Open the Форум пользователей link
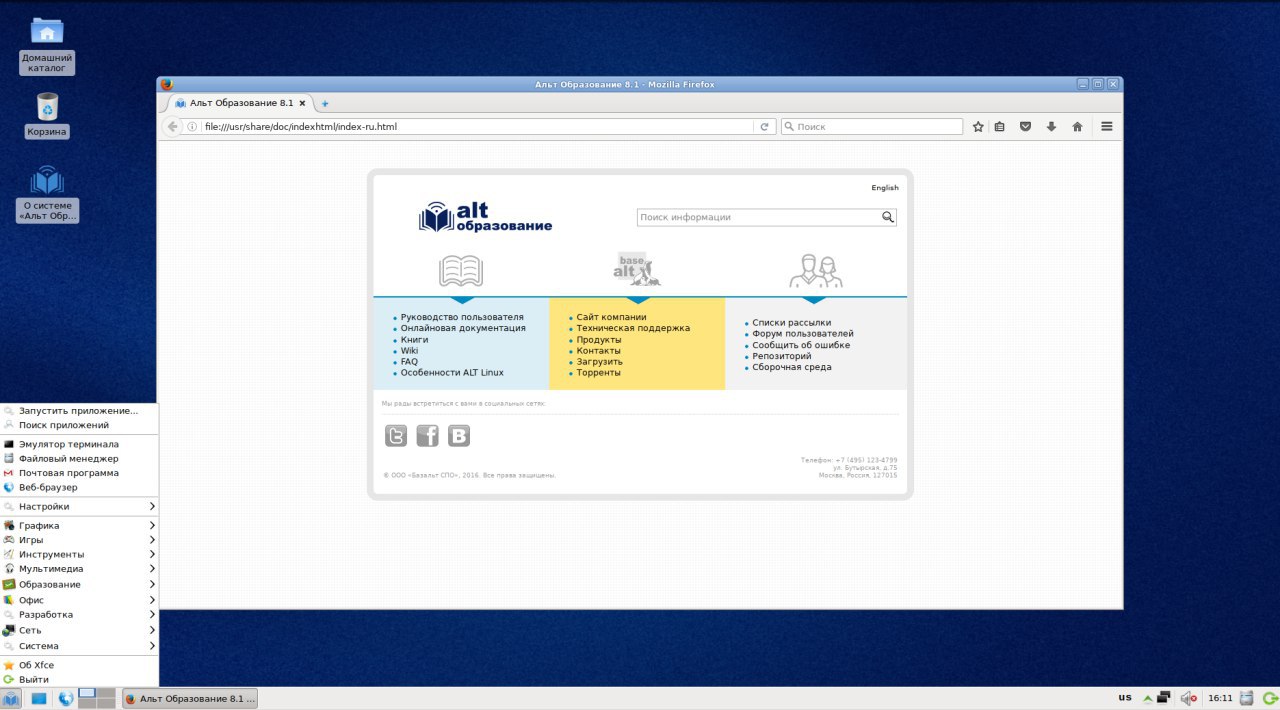The image size is (1280, 710). 803,334
